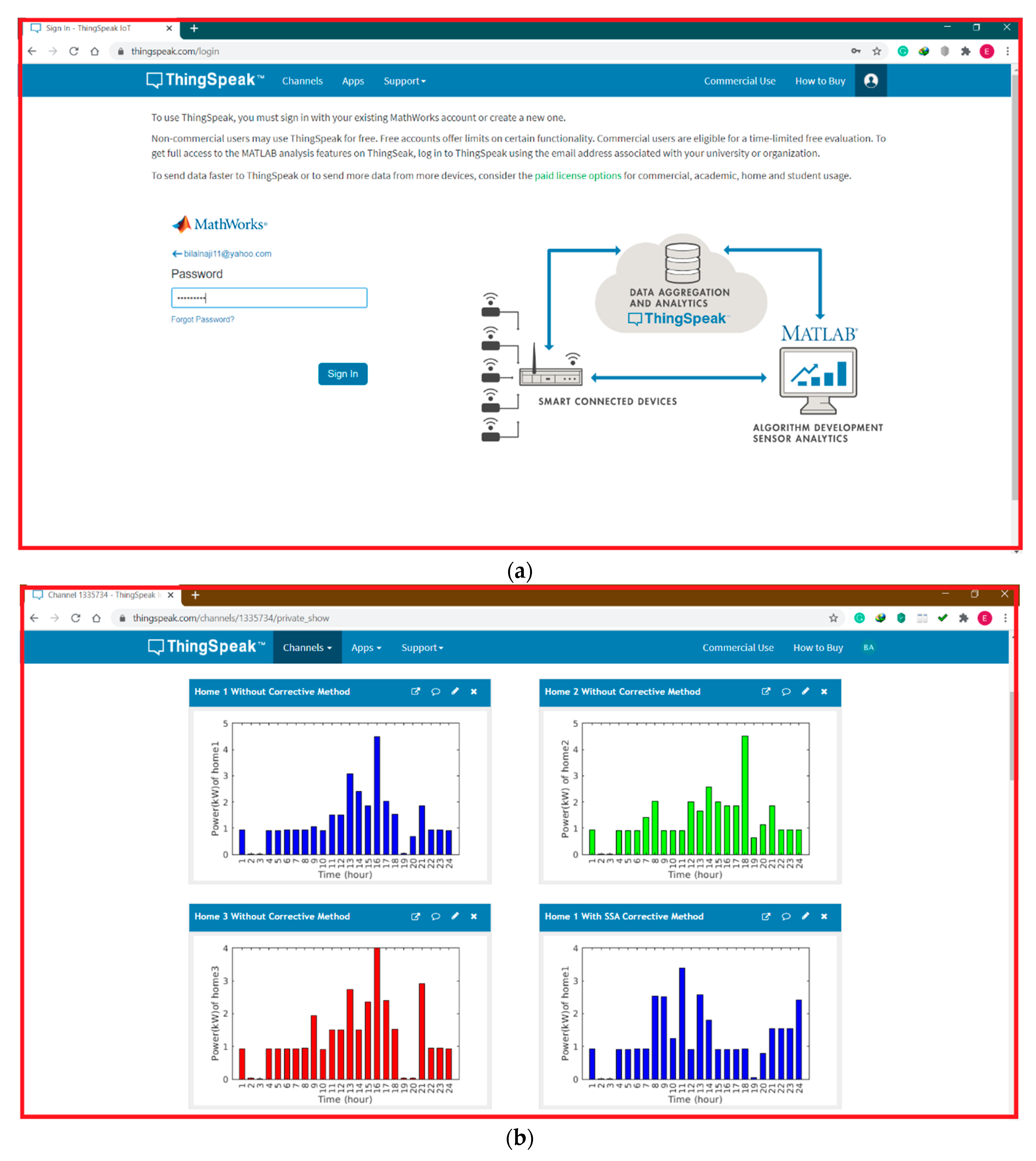Viewport: 1036px width, 1161px height.
Task: Click the Forgot Password? link
Action: pos(203,319)
